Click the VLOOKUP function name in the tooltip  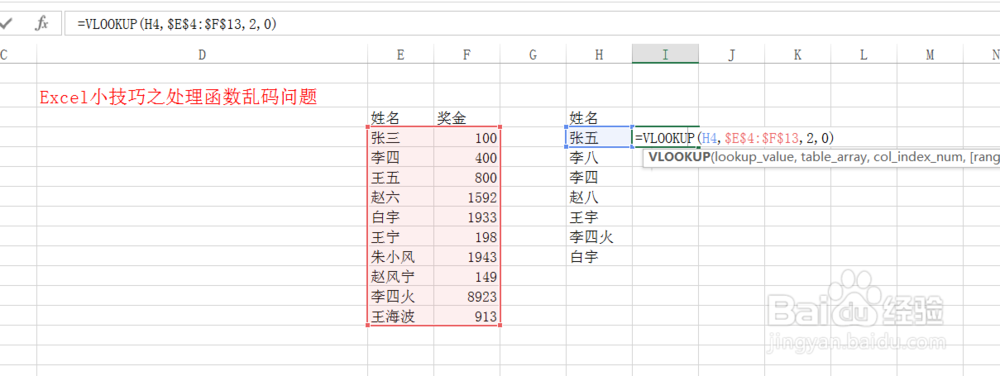pyautogui.click(x=678, y=158)
